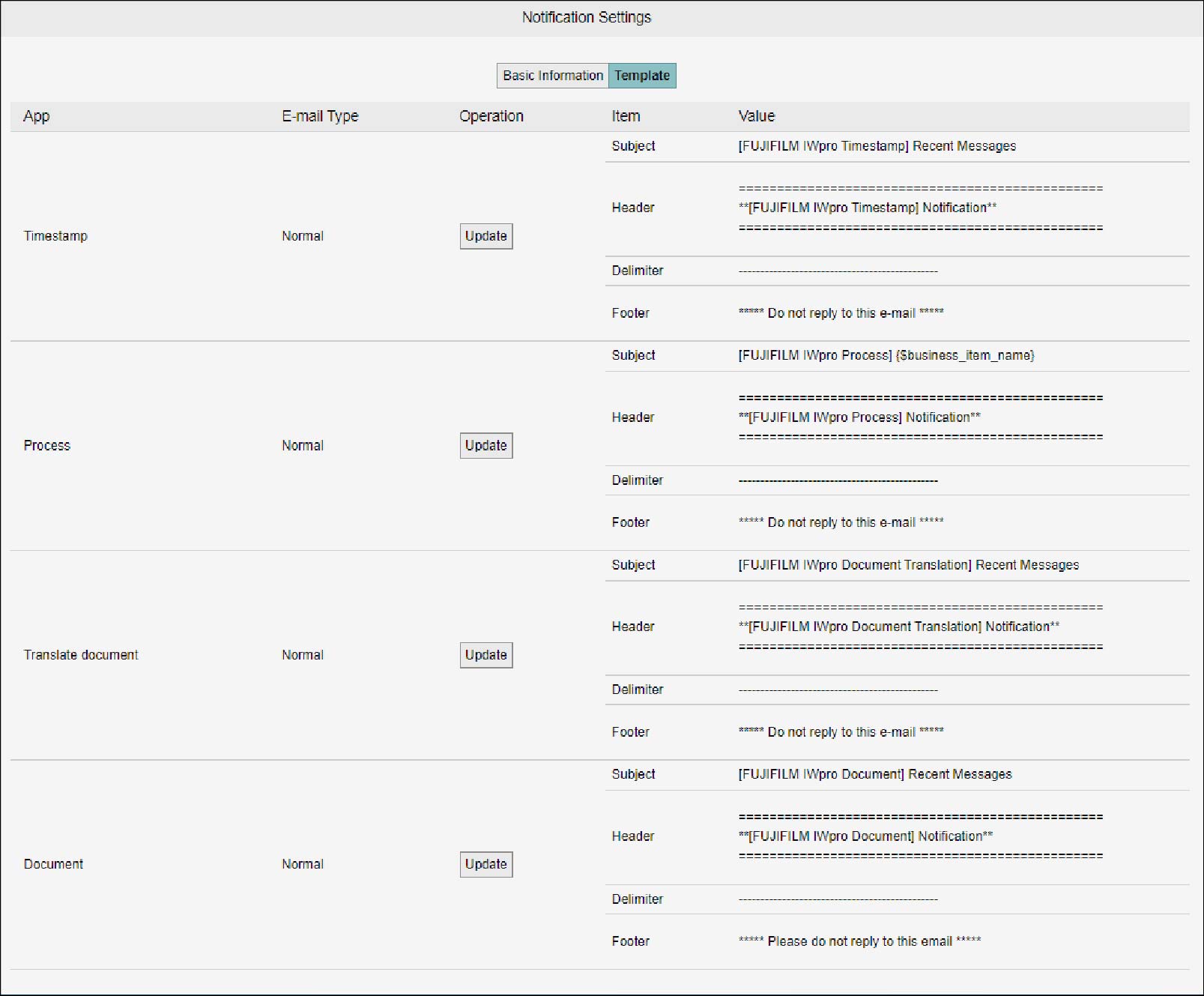
Task: Click Normal e-mail type in Translate document row
Action: (x=303, y=655)
